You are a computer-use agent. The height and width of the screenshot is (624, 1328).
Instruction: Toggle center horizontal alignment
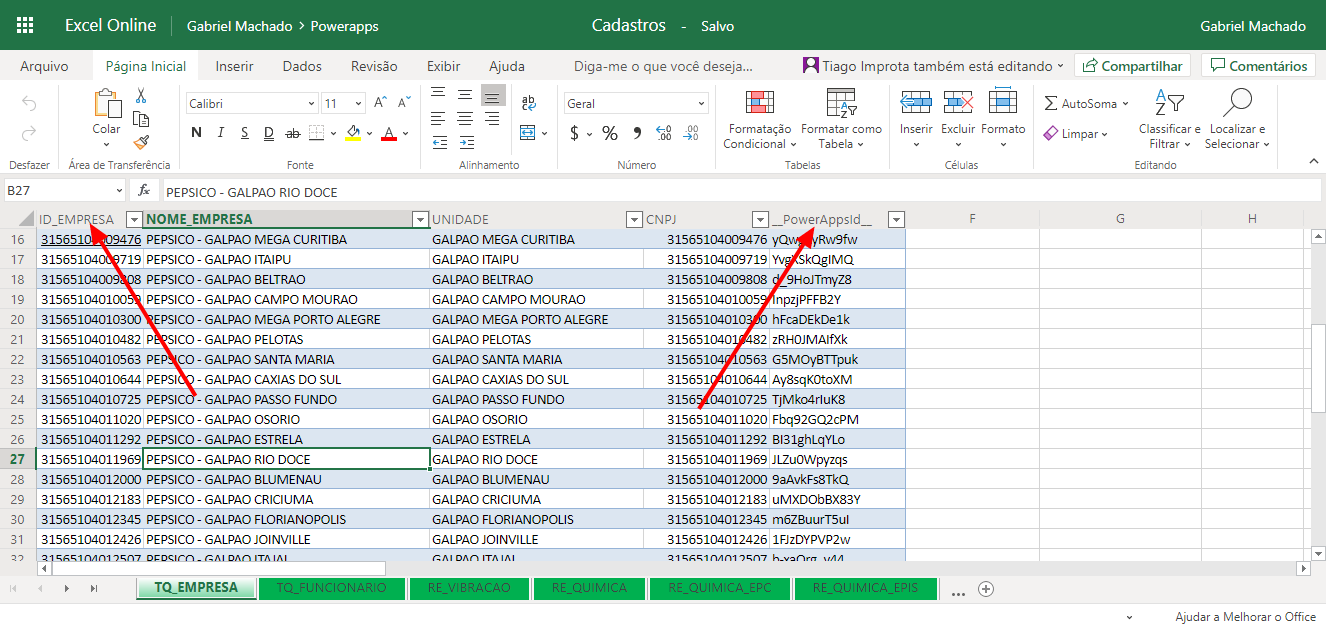coord(465,118)
